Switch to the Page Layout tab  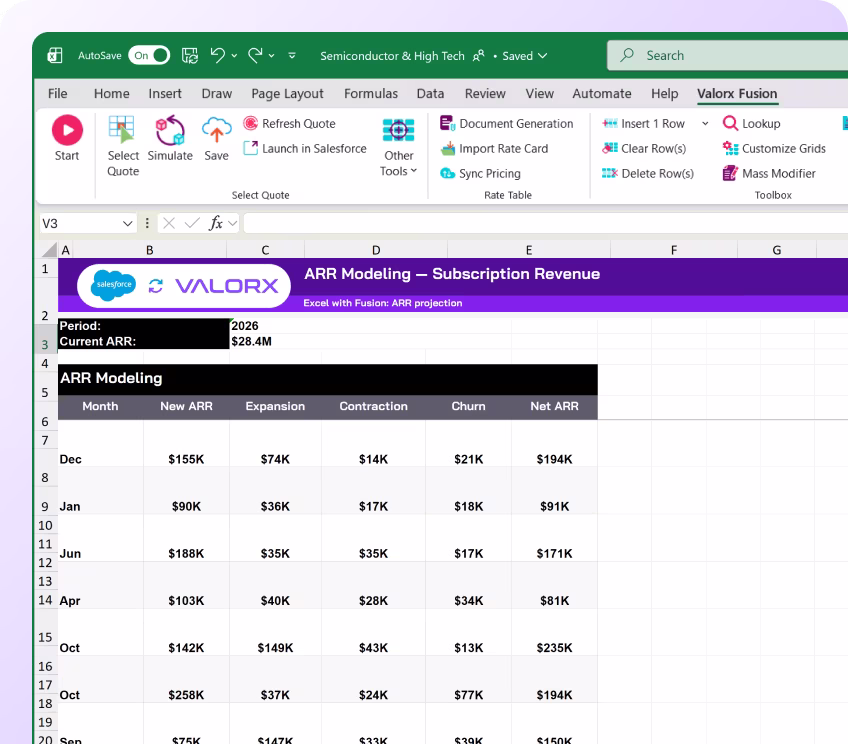287,94
